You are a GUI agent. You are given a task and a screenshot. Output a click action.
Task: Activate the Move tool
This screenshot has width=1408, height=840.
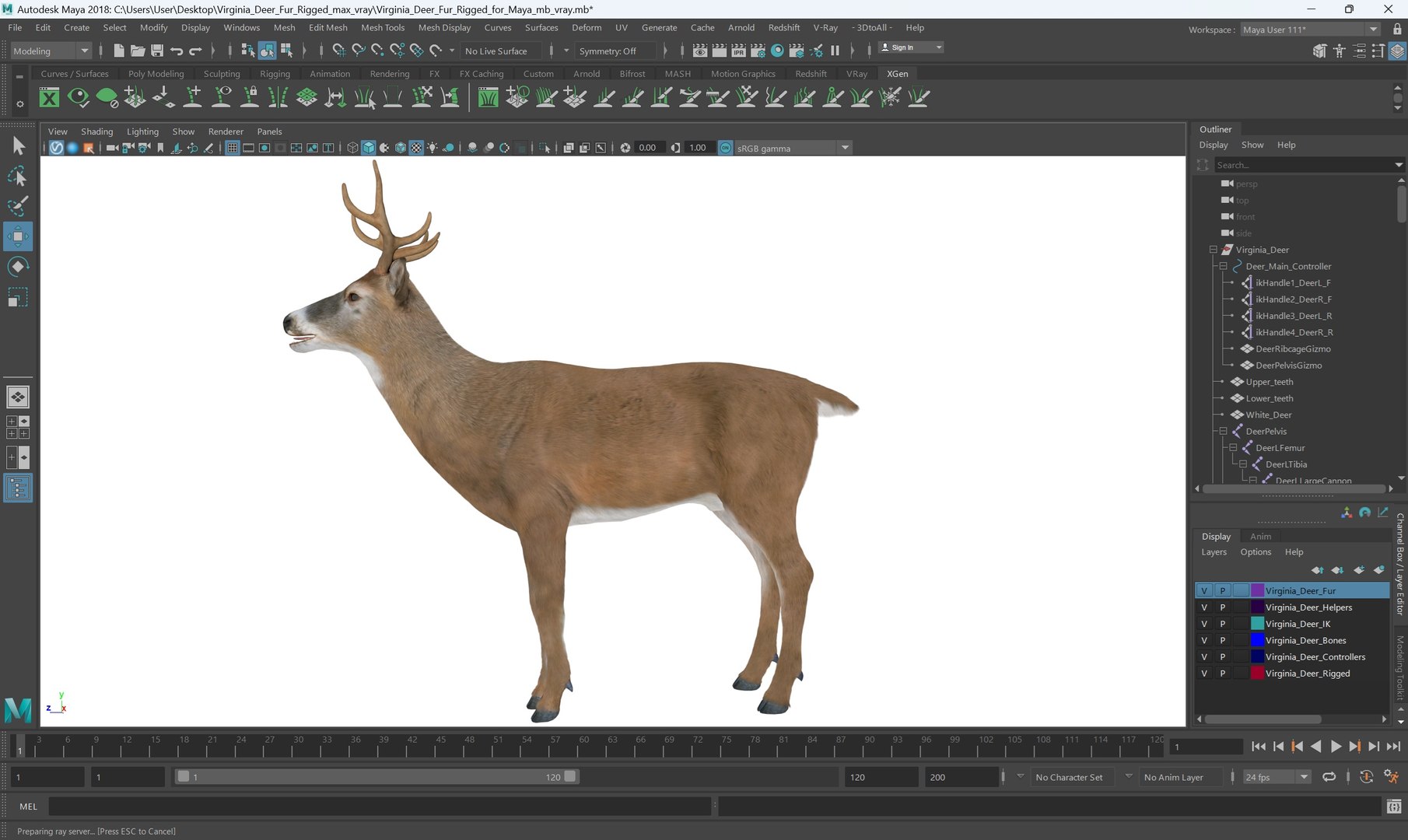coord(18,236)
